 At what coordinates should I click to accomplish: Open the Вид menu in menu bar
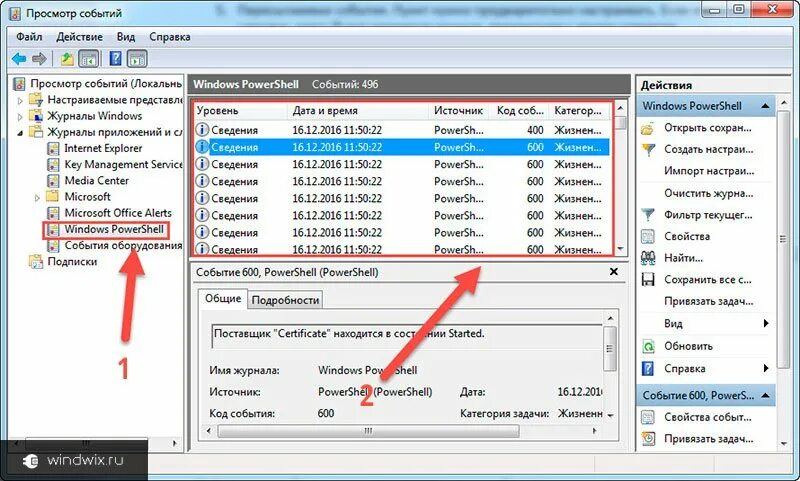click(126, 37)
